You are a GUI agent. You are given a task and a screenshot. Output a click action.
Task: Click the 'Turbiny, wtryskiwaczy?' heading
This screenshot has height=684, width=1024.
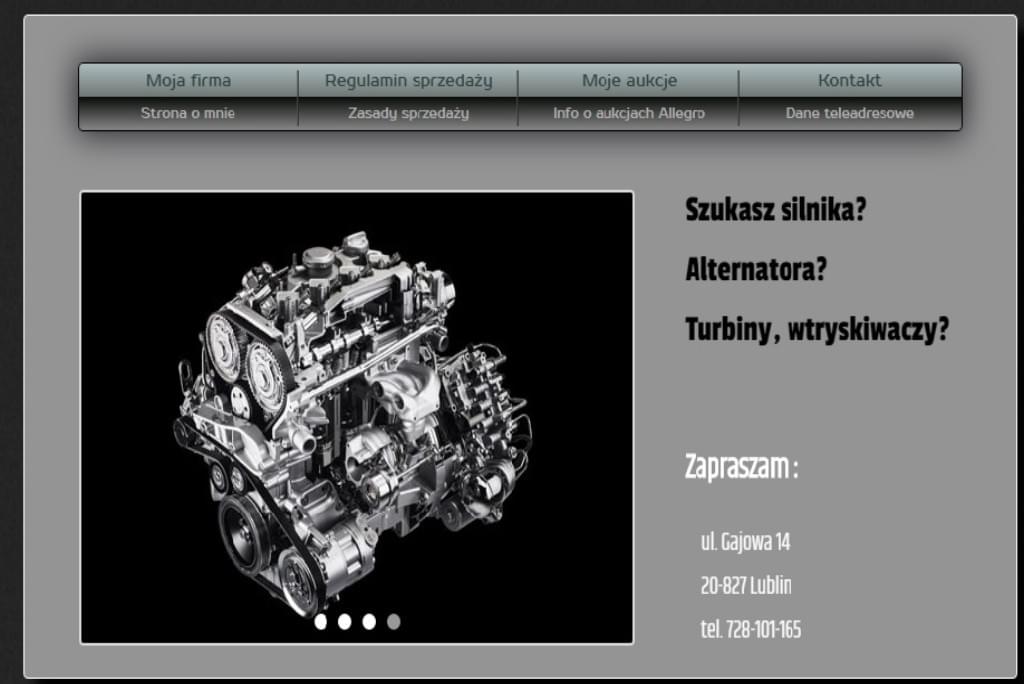click(x=816, y=329)
